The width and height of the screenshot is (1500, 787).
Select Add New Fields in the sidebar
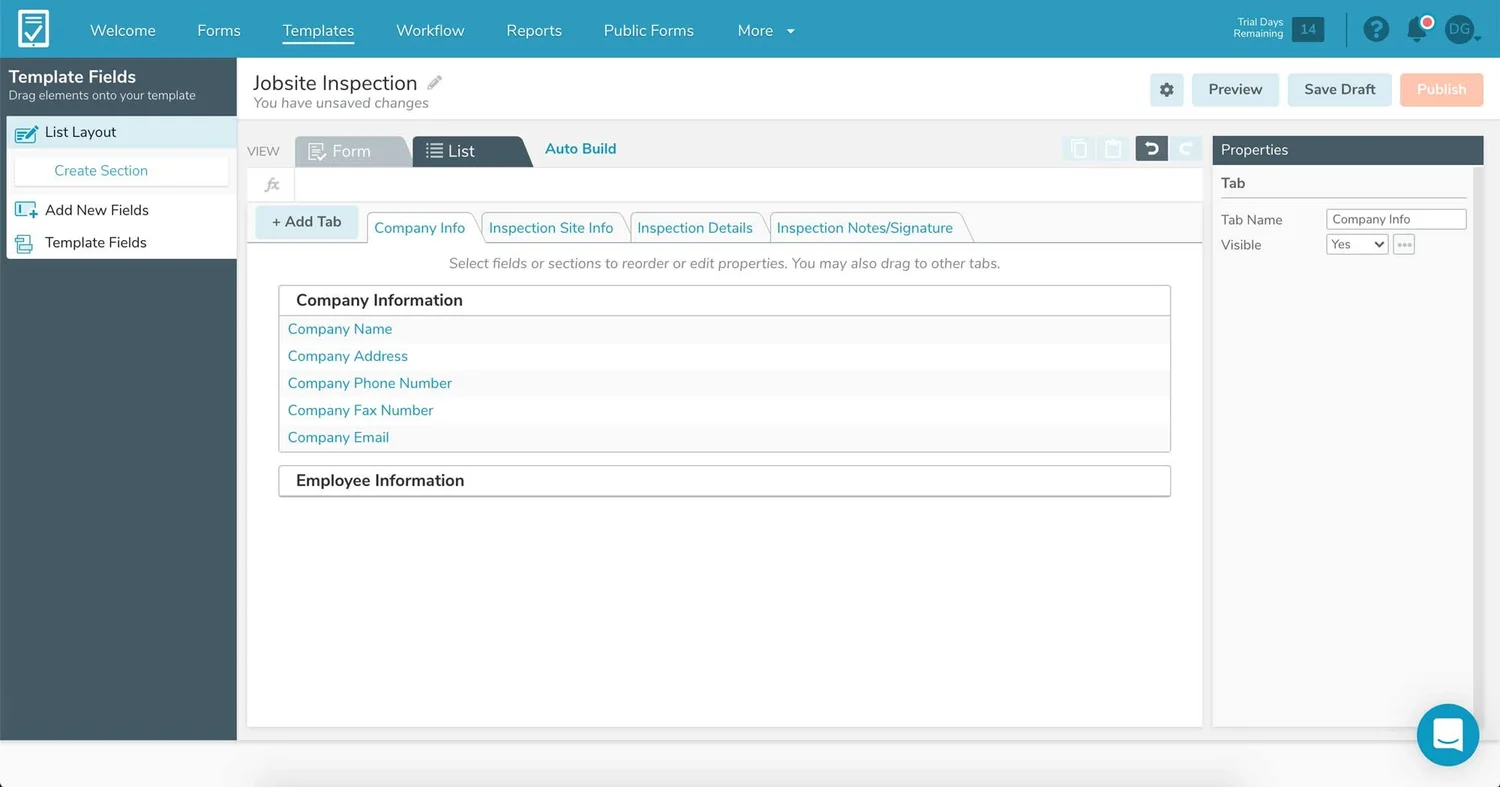click(95, 210)
